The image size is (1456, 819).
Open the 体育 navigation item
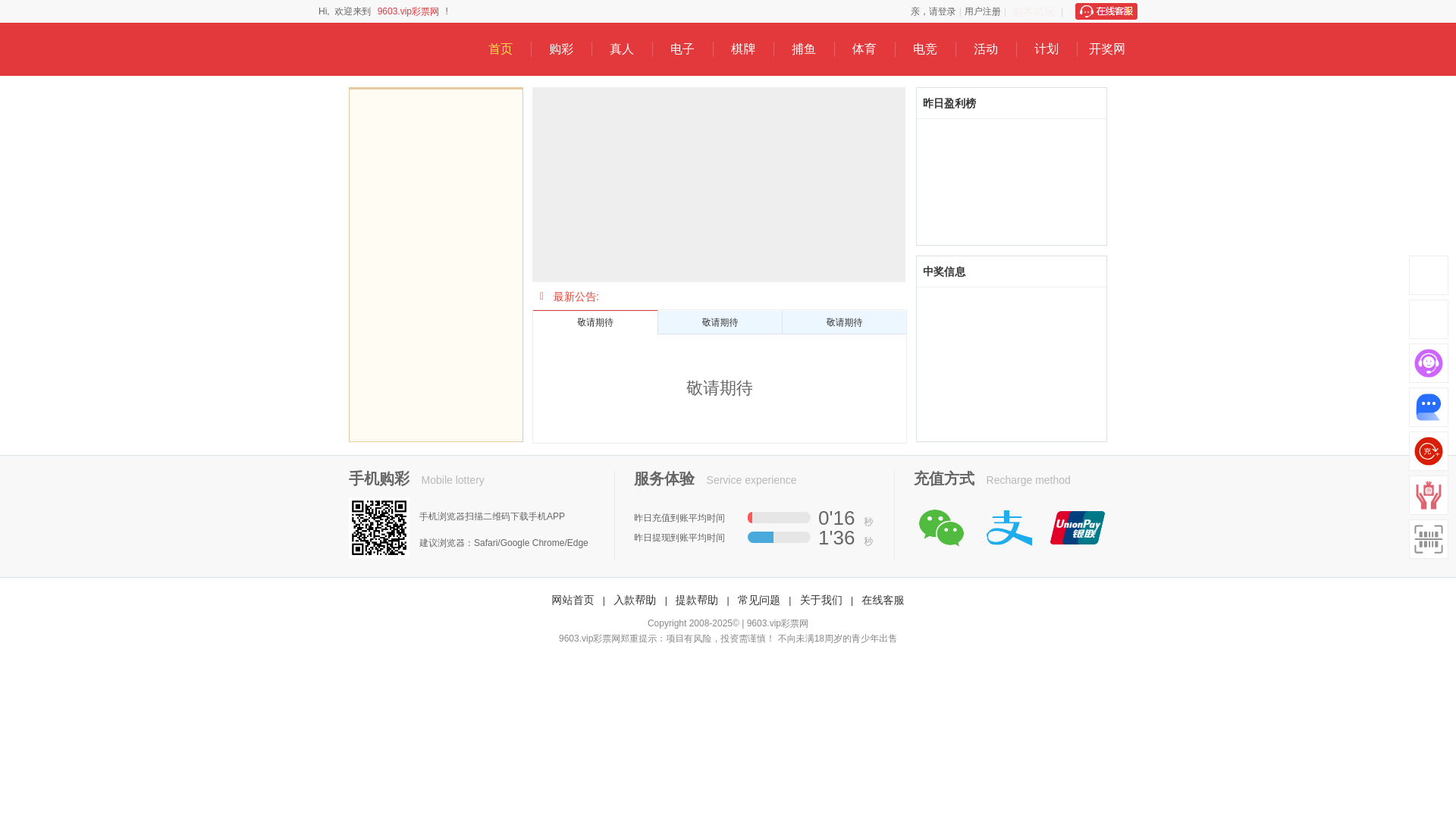(864, 49)
